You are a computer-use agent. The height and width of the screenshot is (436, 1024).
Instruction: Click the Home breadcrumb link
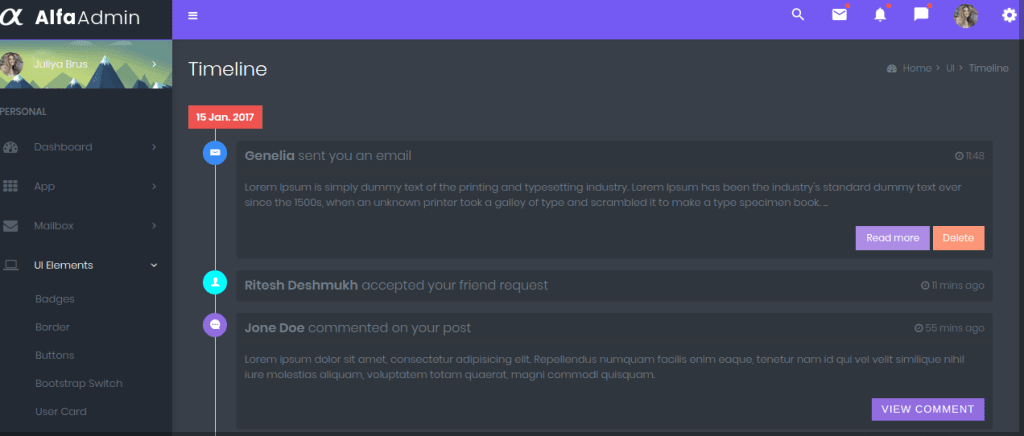point(916,68)
